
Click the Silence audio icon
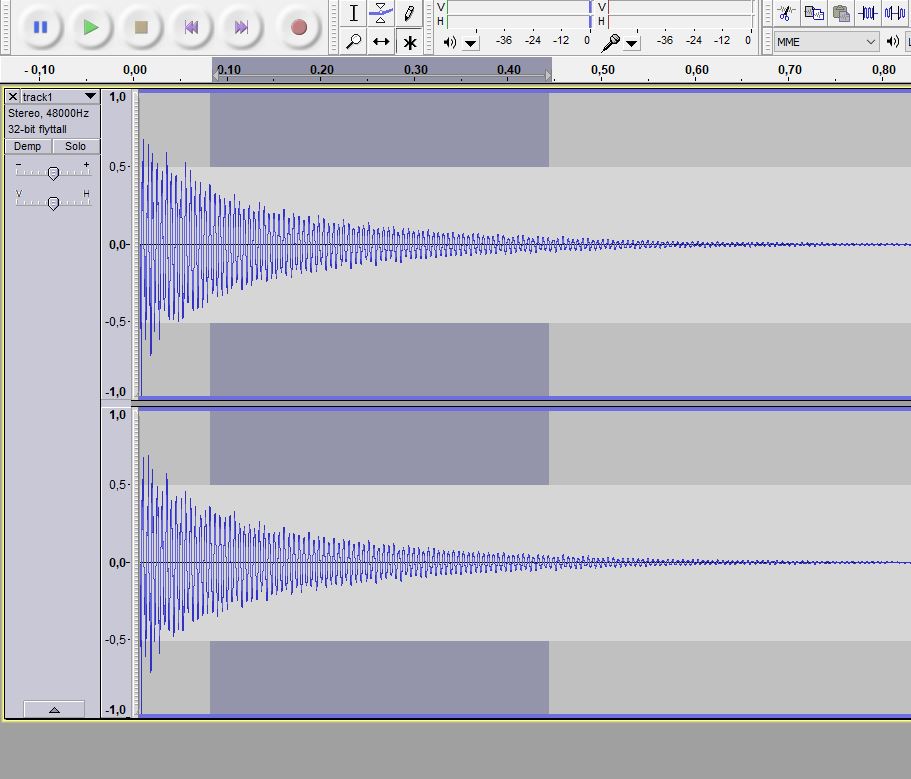[x=895, y=13]
